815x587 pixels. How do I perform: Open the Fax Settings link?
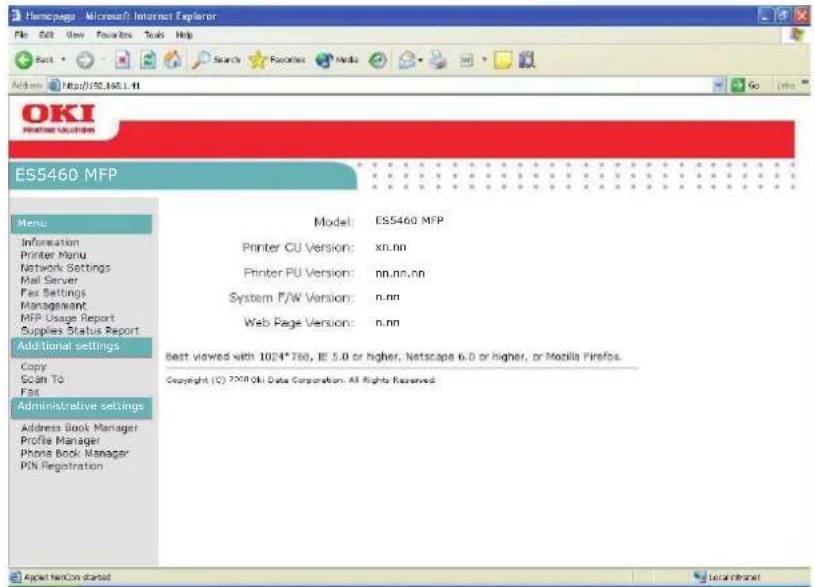(x=53, y=293)
